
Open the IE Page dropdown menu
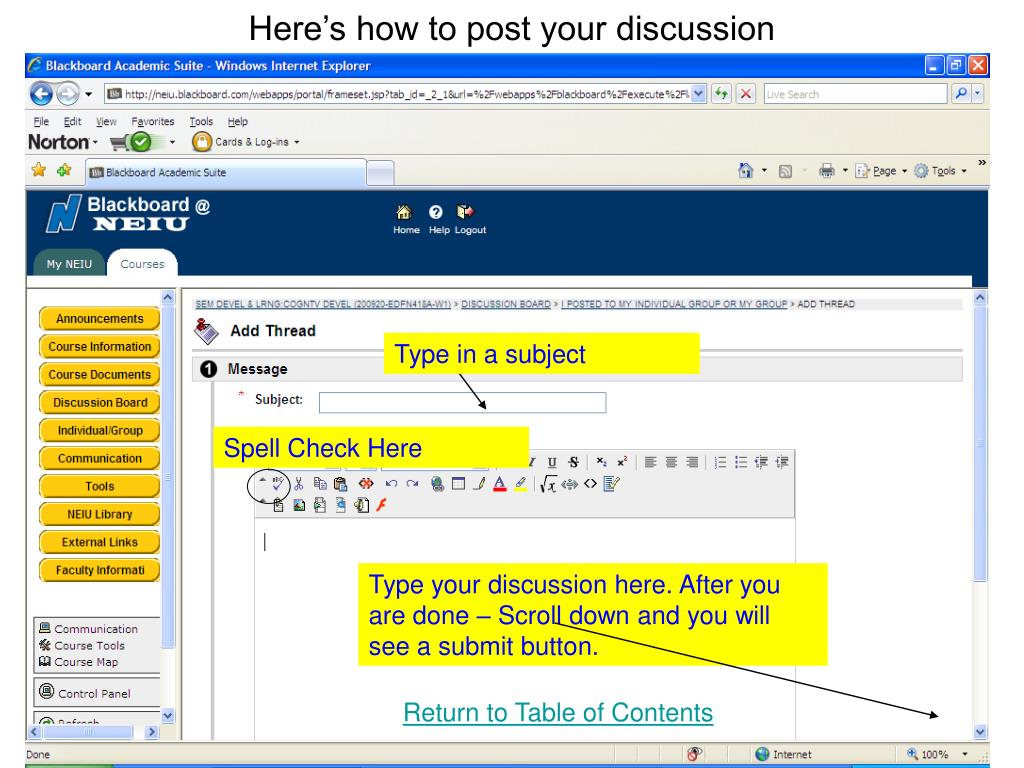click(x=882, y=171)
